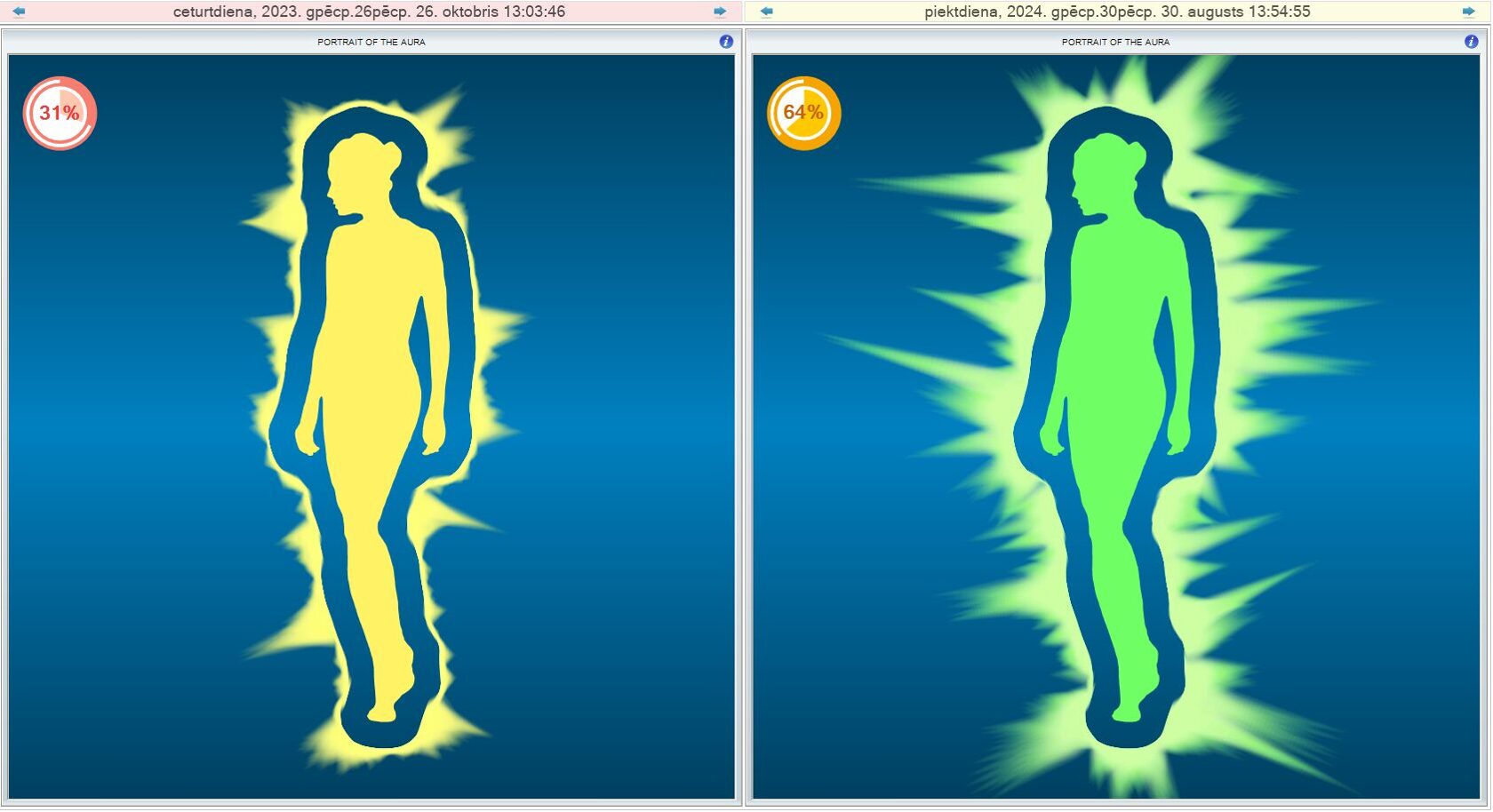
Task: Click the 26. oktobris 2023 date text
Action: pos(369,12)
